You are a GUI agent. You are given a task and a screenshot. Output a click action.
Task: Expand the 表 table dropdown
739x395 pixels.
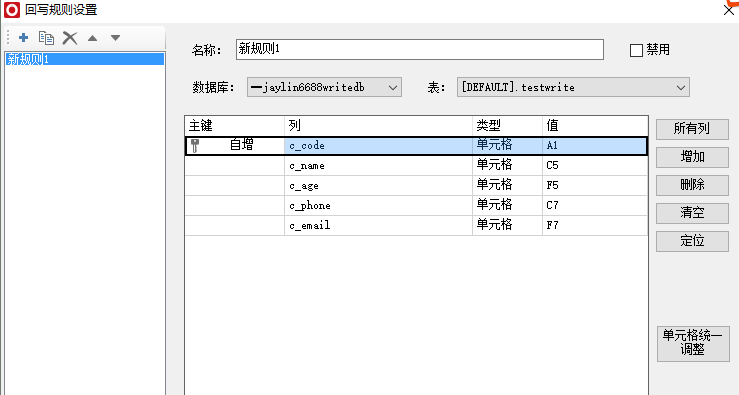573,87
